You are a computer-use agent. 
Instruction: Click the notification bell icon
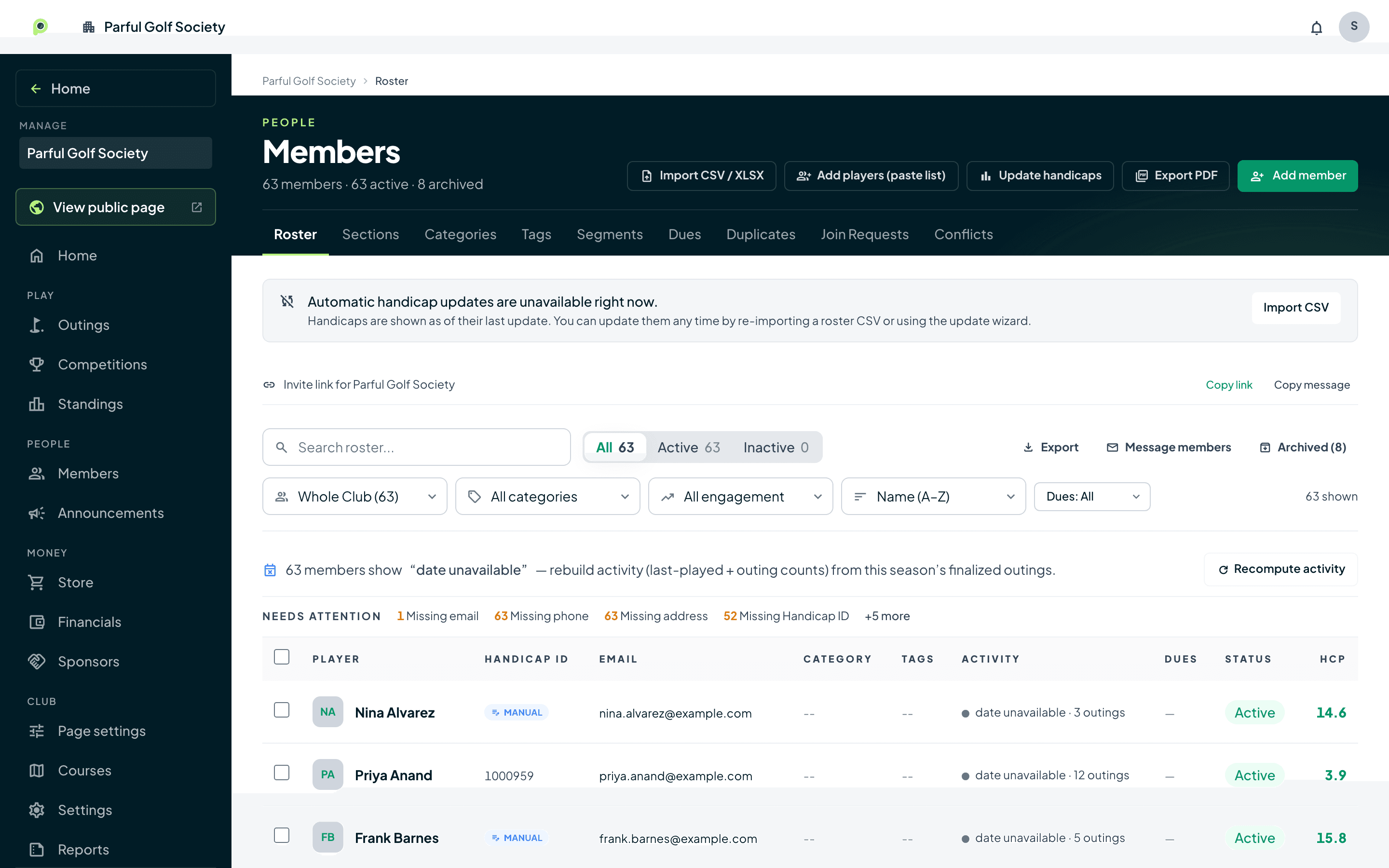(x=1316, y=27)
